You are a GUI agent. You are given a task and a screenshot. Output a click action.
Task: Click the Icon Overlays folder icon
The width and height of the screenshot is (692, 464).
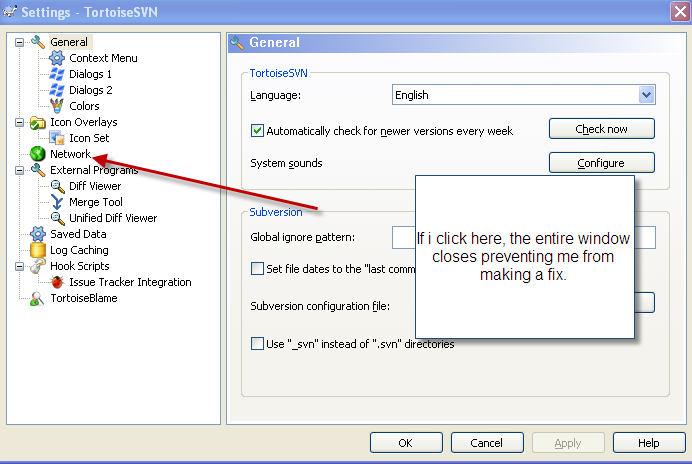coord(38,122)
